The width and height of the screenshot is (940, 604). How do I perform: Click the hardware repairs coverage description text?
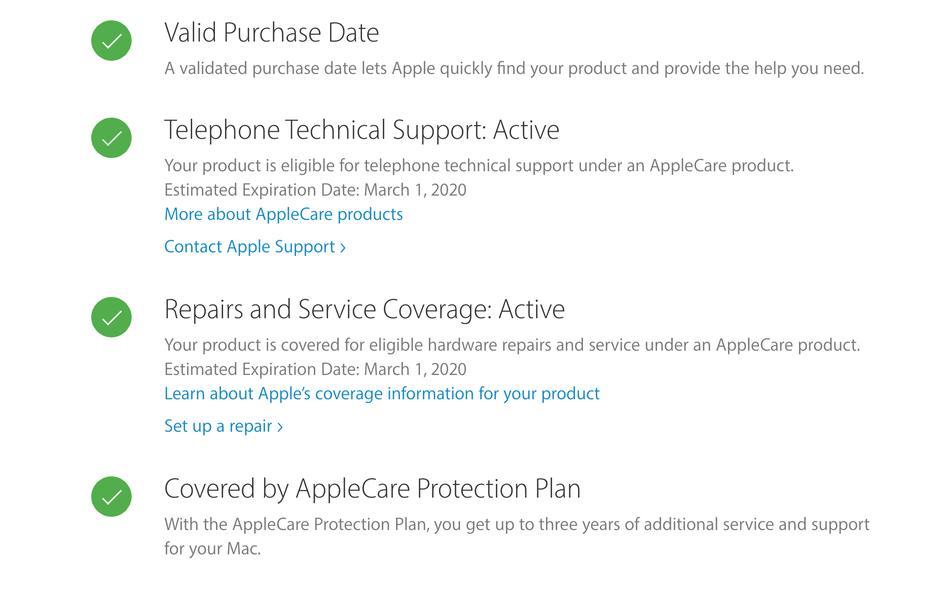click(x=512, y=345)
